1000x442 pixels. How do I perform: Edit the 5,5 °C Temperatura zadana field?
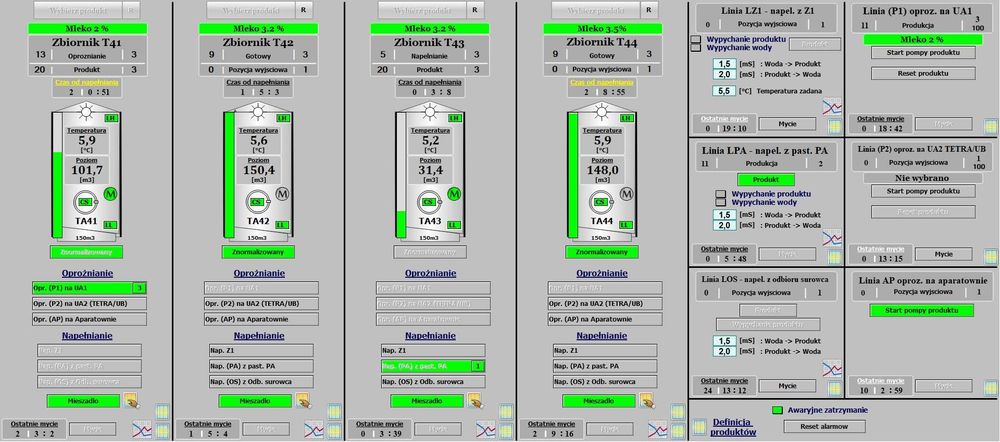(x=723, y=91)
